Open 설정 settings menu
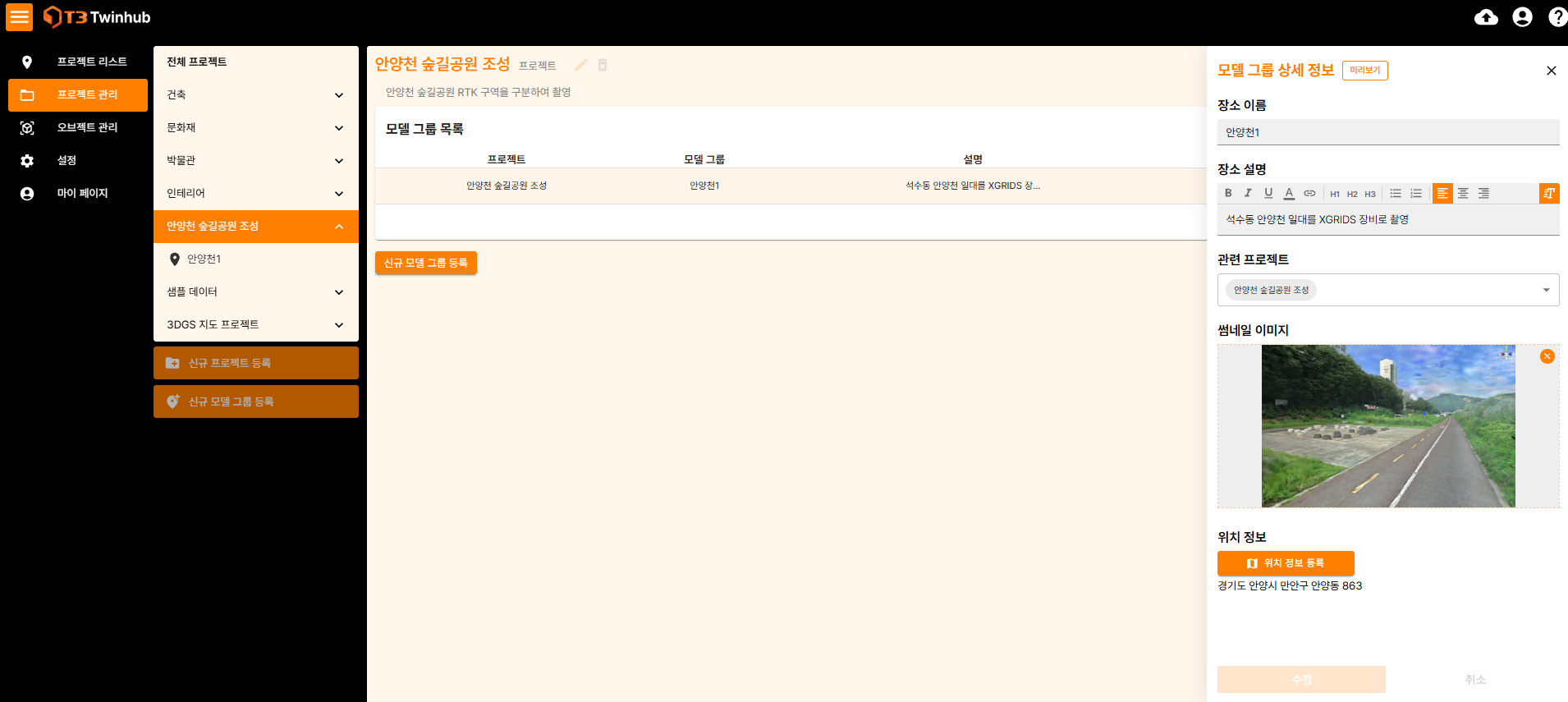The height and width of the screenshot is (702, 1568). (78, 161)
